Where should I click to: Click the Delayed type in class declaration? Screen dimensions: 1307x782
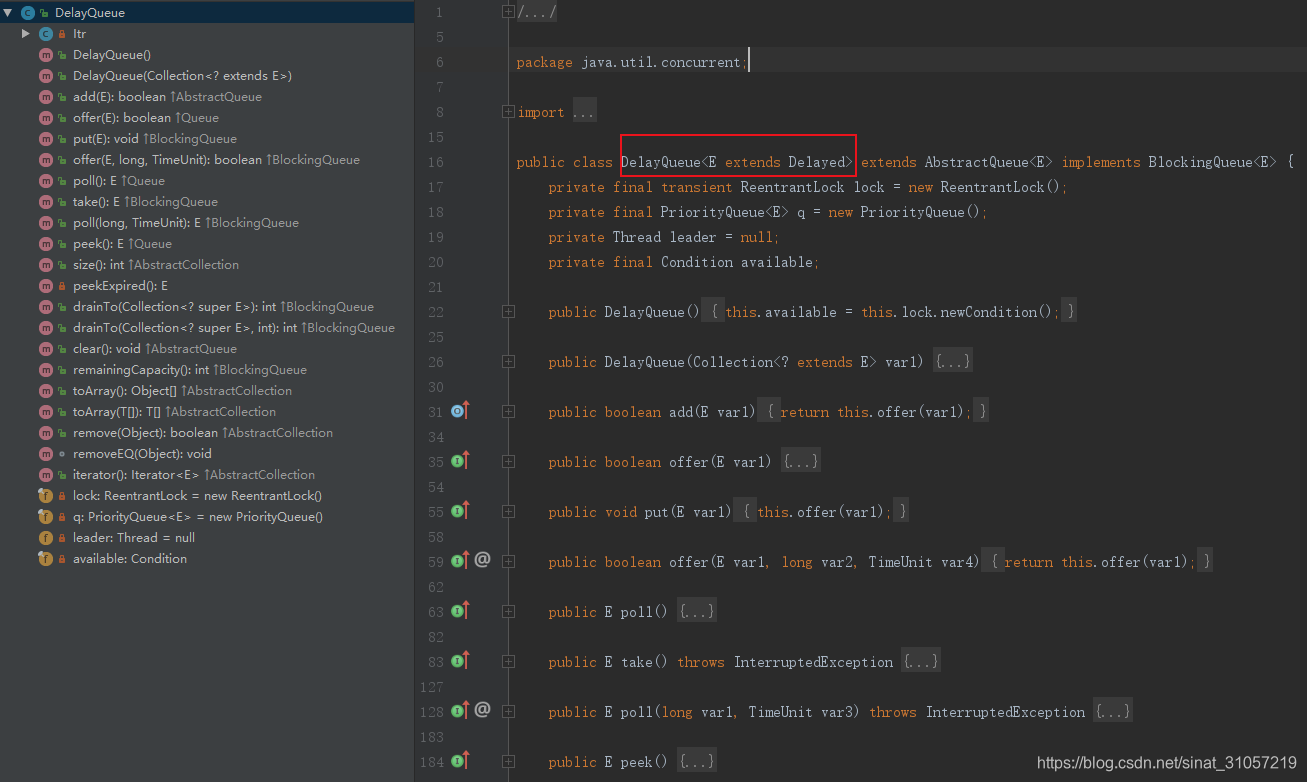816,162
